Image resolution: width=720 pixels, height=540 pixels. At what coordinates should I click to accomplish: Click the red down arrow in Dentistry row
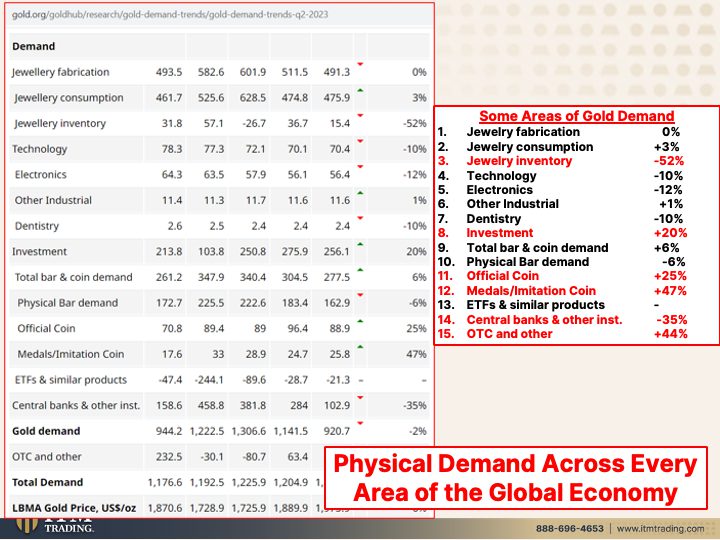pos(360,218)
